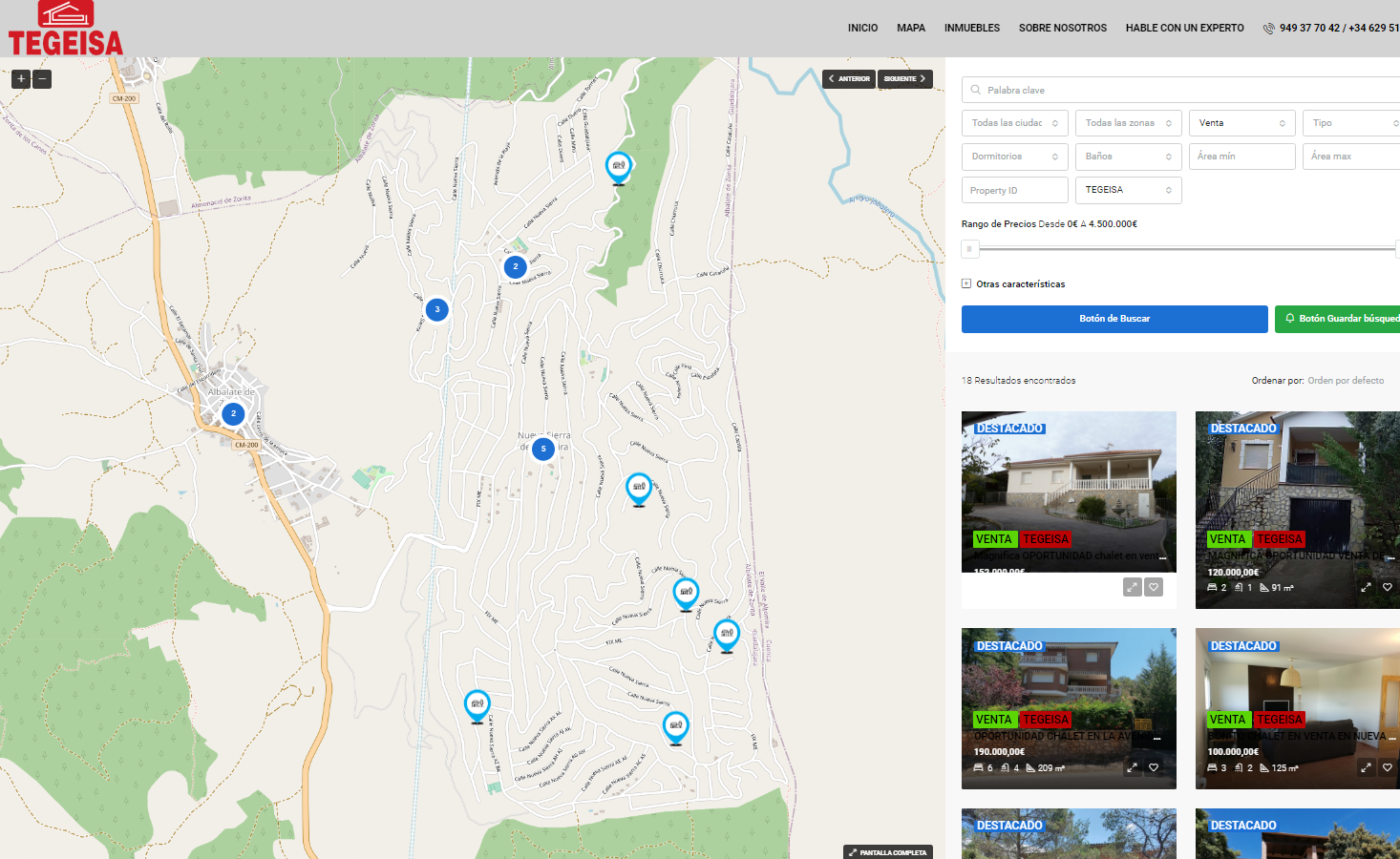Viewport: 1400px width, 859px height.
Task: Focus the Área mín input
Action: coord(1242,157)
